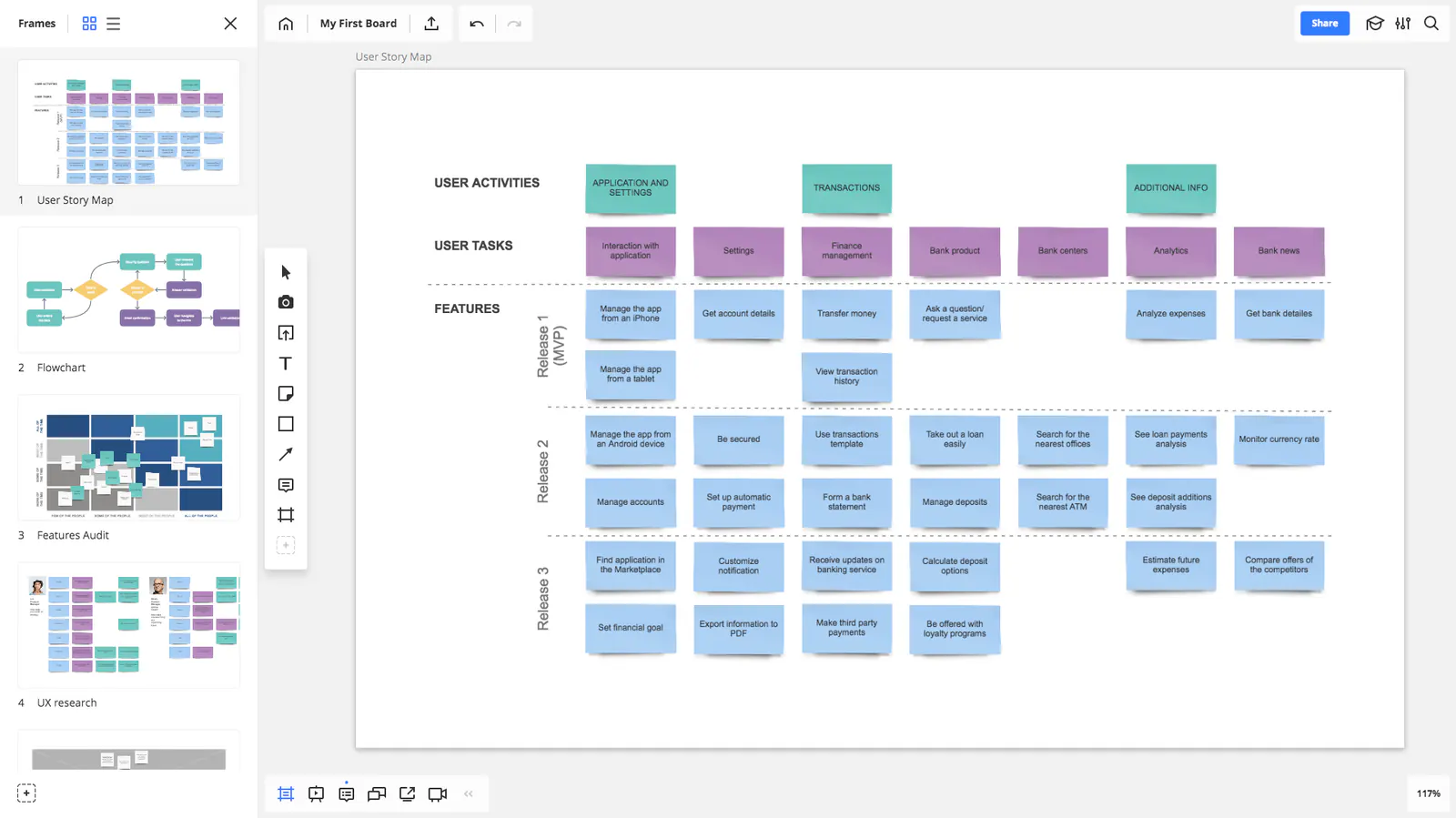Open more tools via the plus icon
This screenshot has height=818, width=1456.
pos(286,545)
